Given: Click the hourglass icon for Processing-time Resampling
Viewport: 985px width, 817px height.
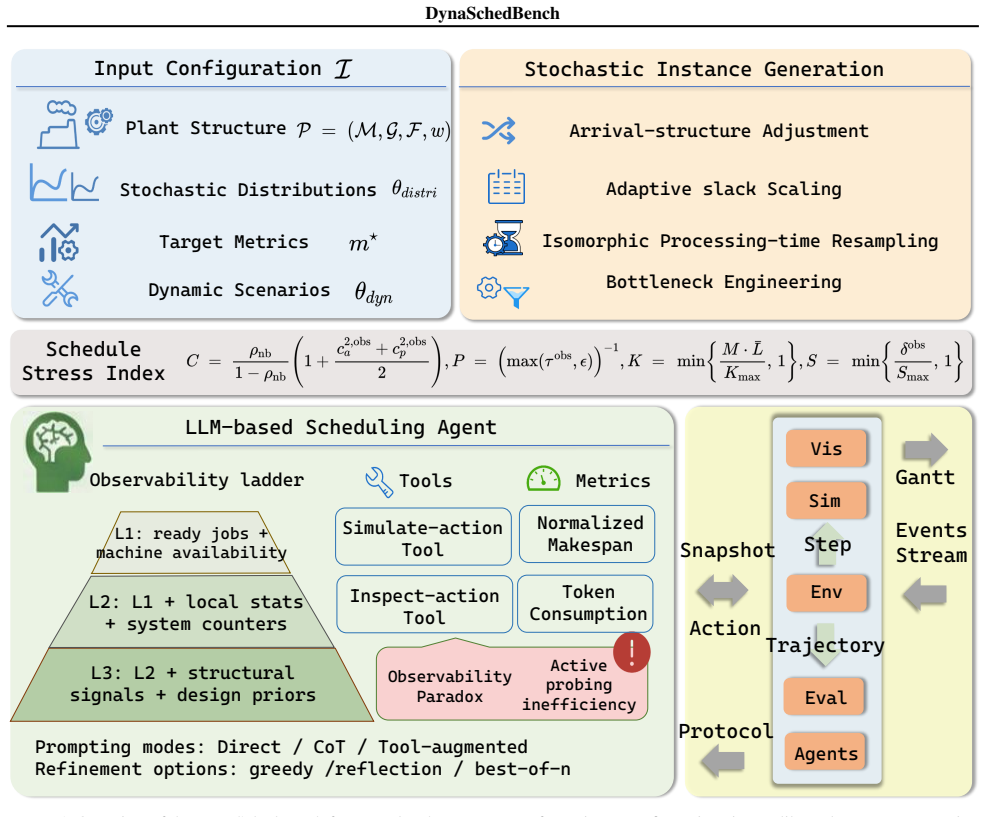Looking at the screenshot, I should click(504, 237).
